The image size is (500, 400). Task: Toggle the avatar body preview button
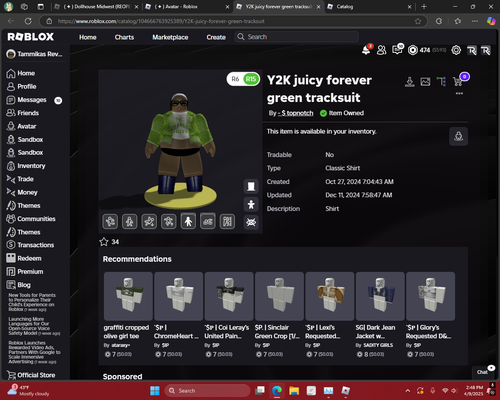pos(251,204)
